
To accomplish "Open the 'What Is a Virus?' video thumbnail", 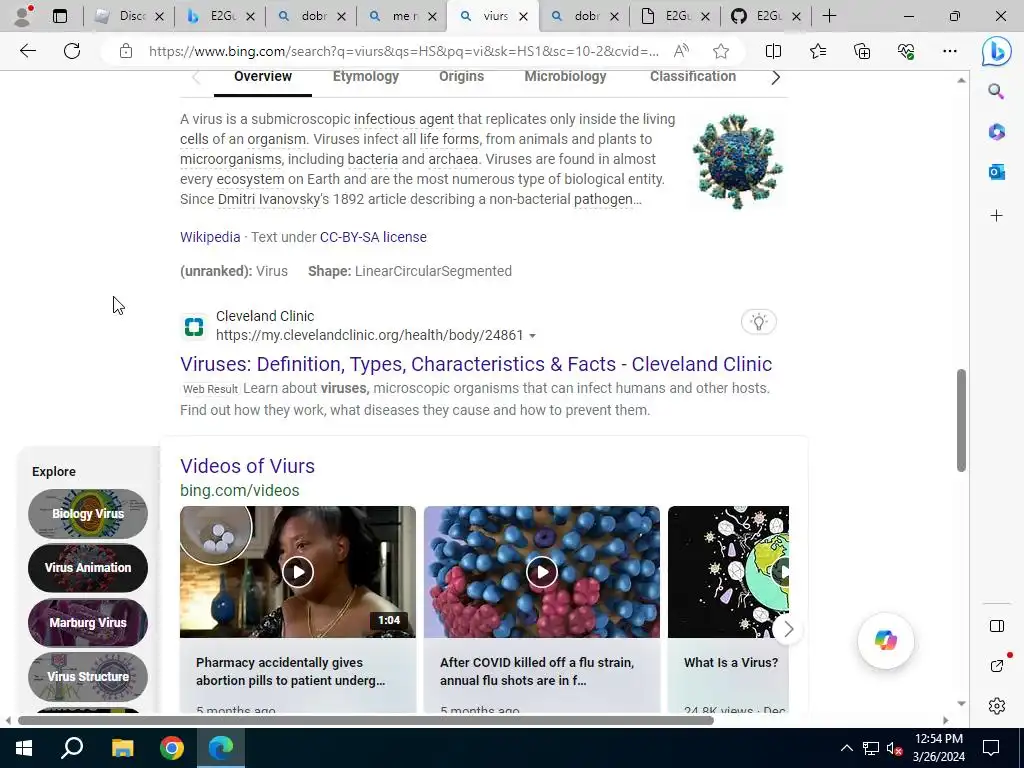I will [x=728, y=572].
